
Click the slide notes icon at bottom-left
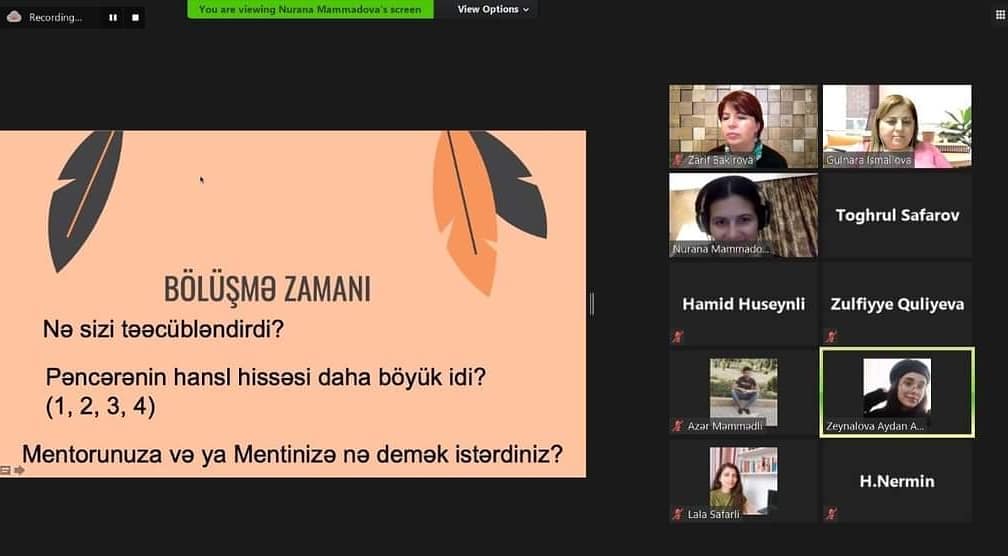point(6,469)
